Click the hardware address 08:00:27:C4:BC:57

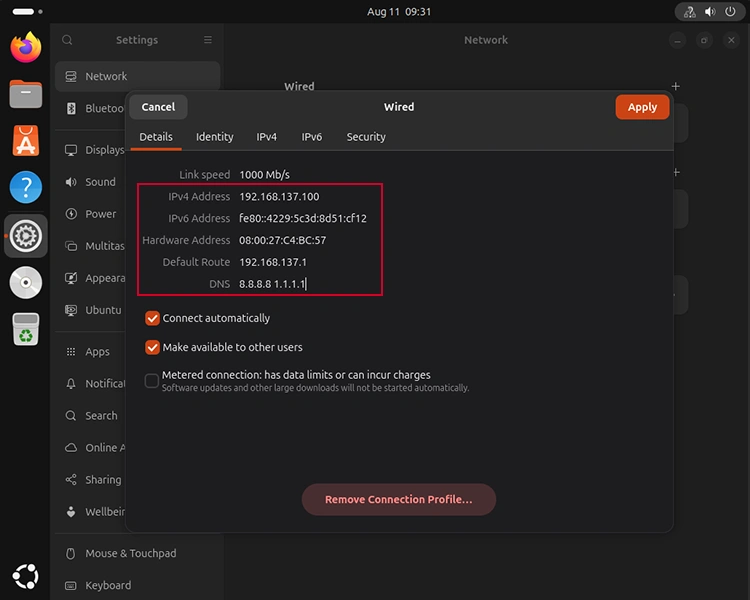(x=283, y=240)
